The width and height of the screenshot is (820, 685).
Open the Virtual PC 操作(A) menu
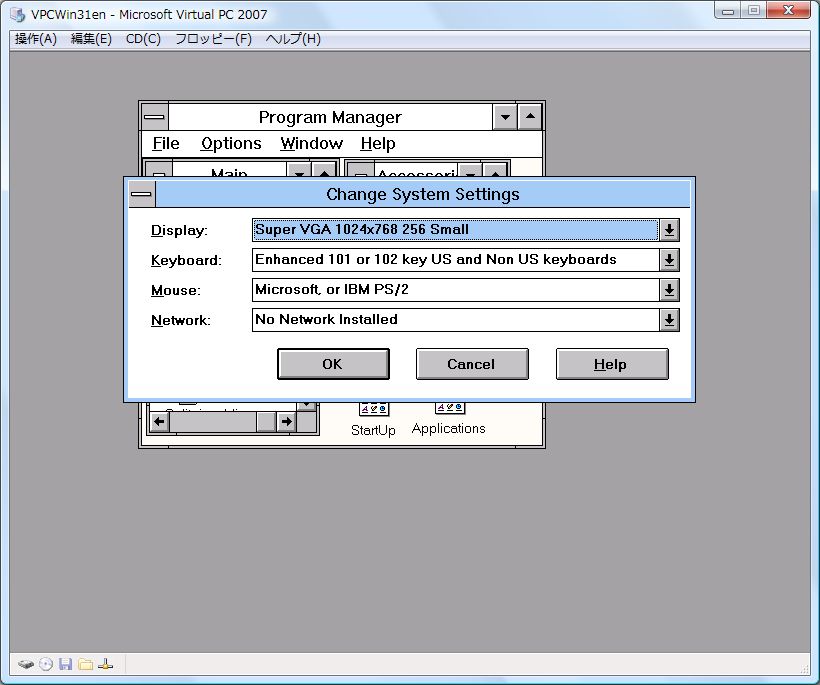click(x=36, y=39)
